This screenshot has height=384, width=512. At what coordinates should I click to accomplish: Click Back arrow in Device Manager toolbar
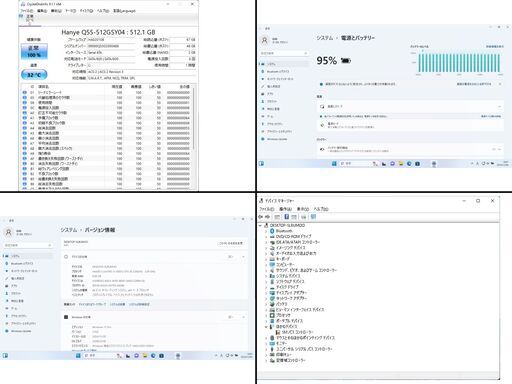[261, 217]
